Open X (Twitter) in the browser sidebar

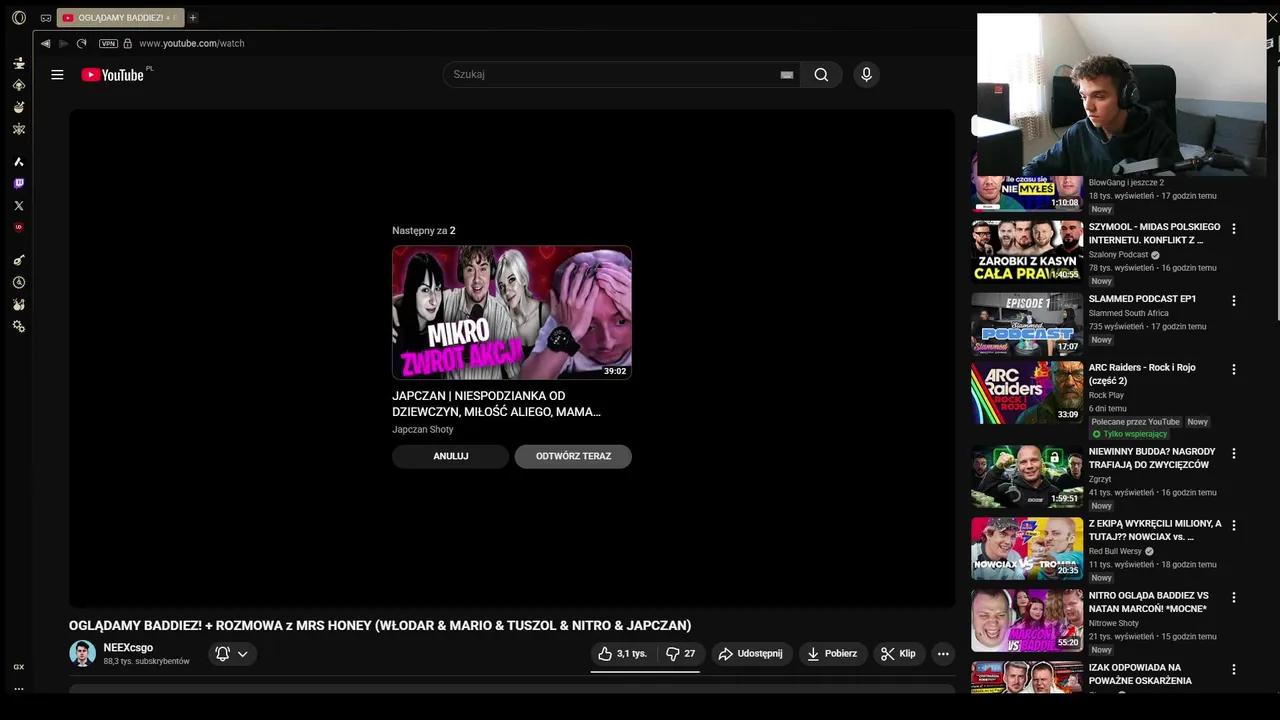(x=18, y=206)
